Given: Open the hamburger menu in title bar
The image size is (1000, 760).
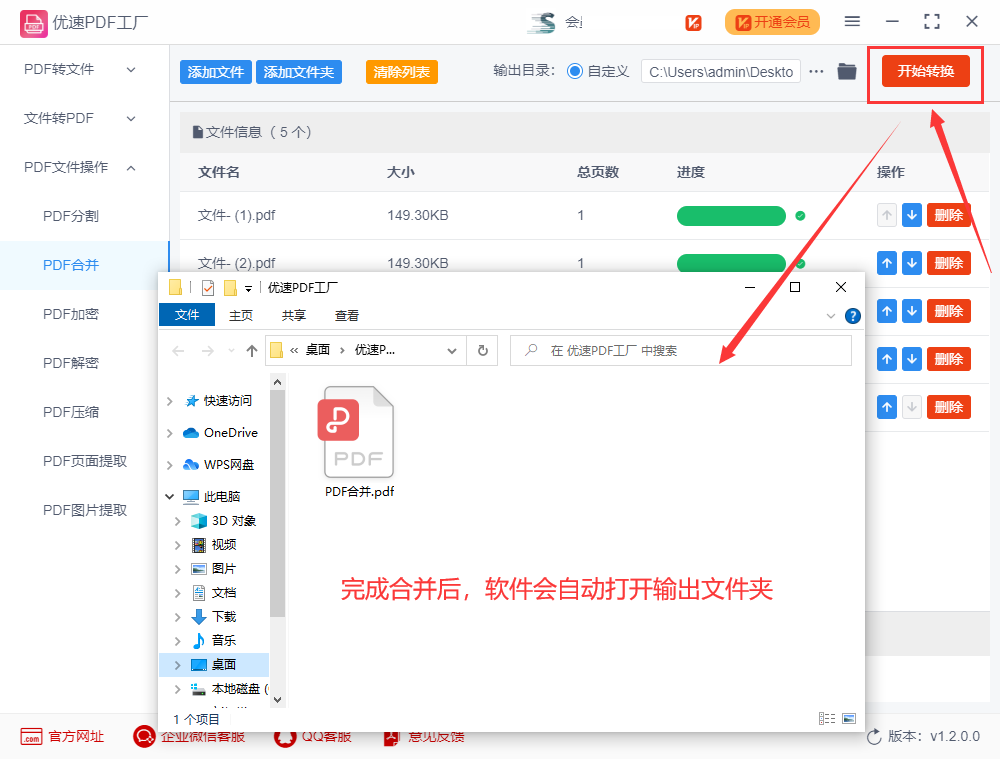Looking at the screenshot, I should (x=852, y=22).
